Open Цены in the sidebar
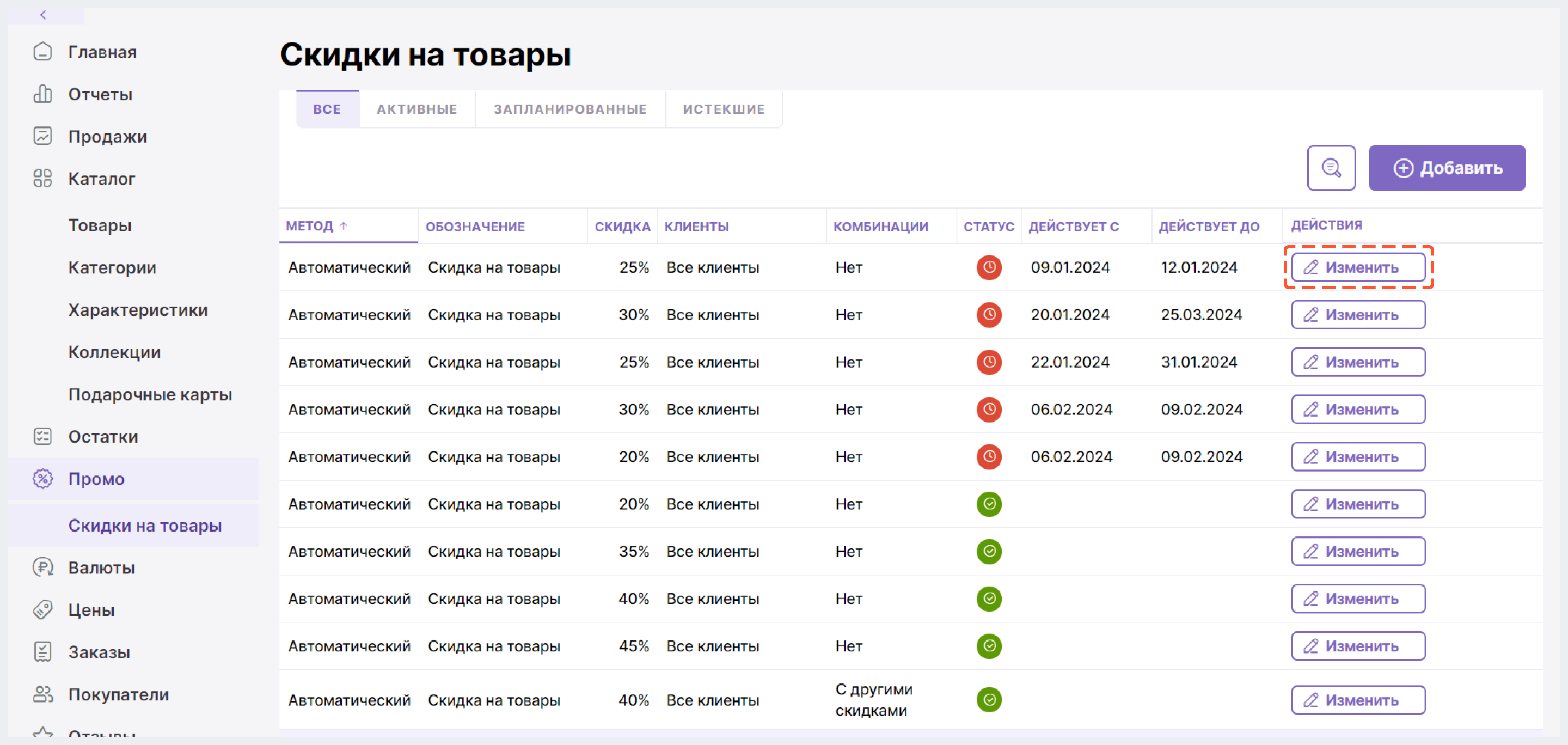The image size is (1568, 745). (91, 609)
